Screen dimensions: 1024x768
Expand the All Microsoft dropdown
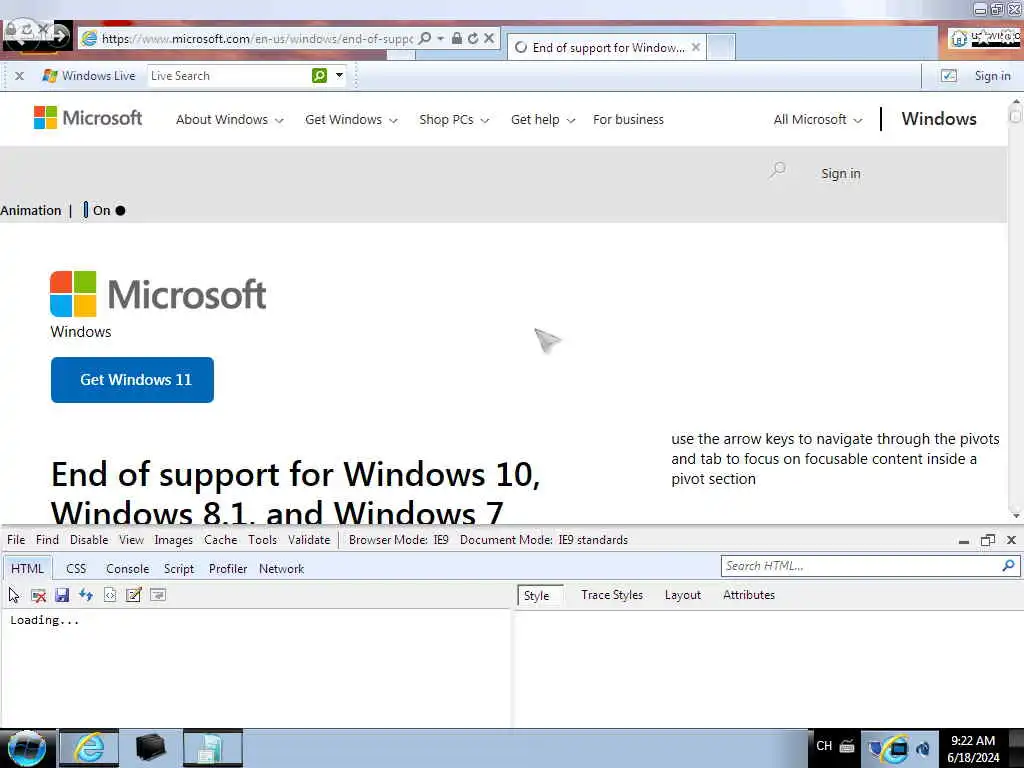click(818, 120)
